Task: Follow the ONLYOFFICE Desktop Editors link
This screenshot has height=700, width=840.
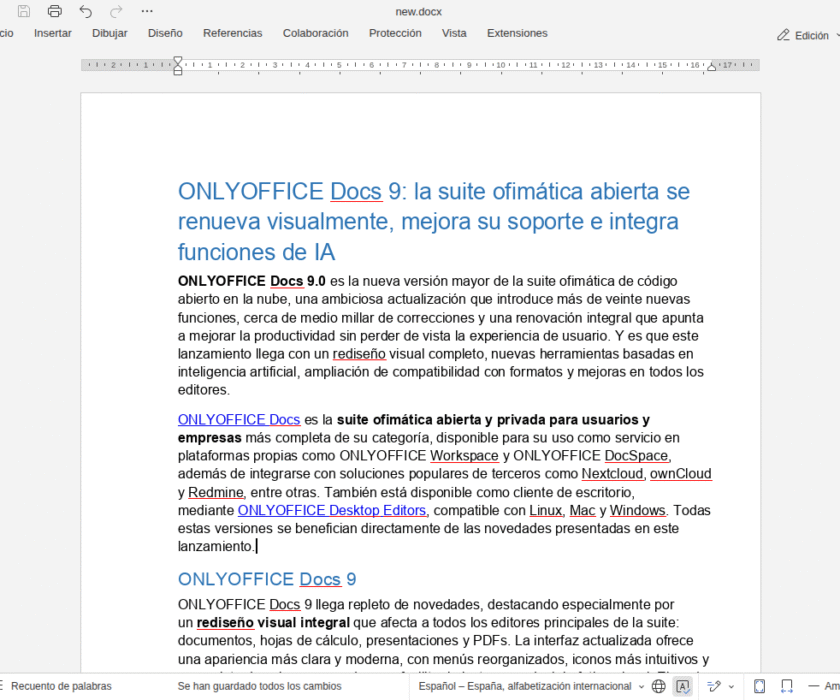Action: coord(332,510)
